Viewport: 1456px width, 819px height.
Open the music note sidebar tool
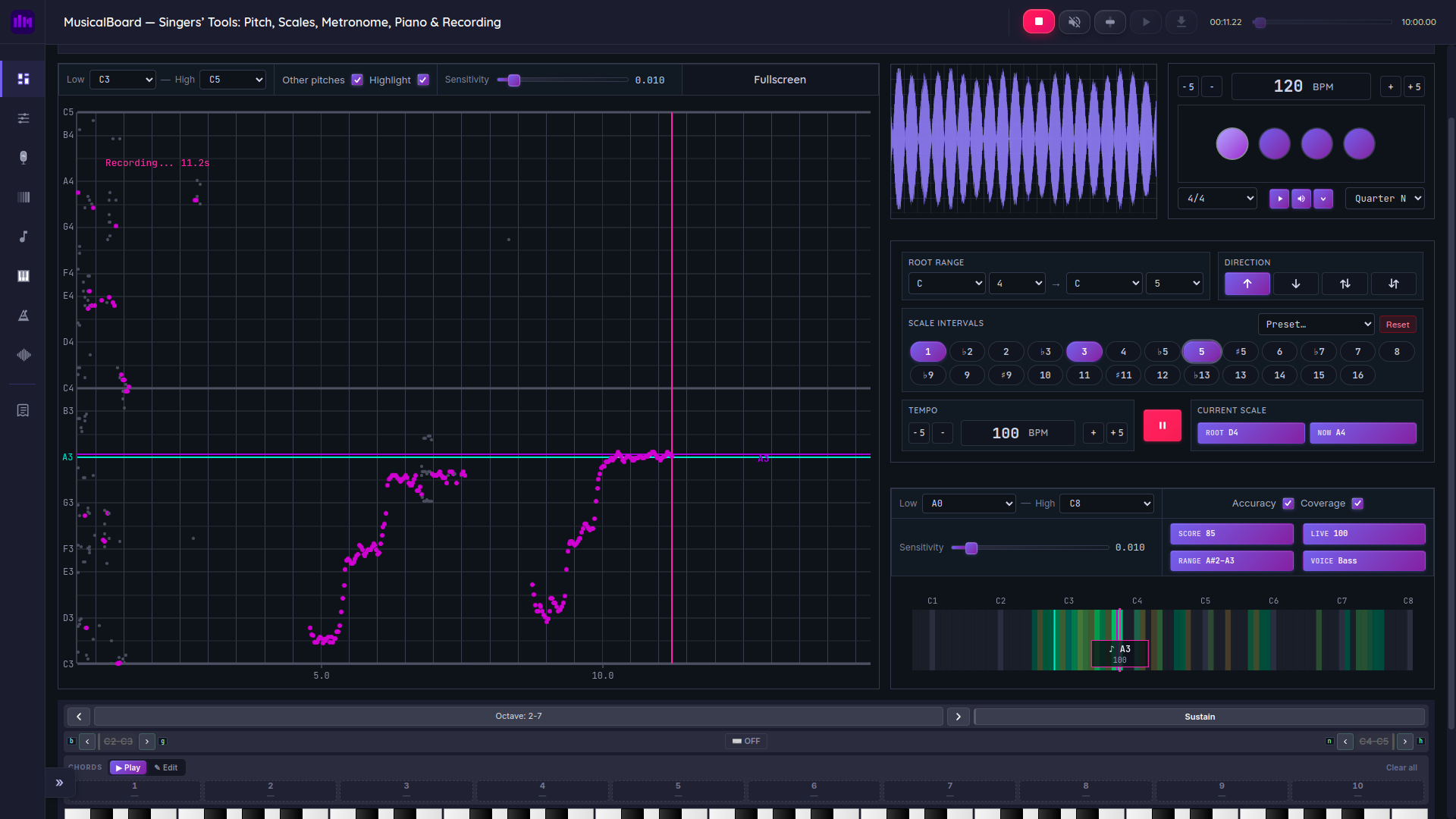point(24,237)
